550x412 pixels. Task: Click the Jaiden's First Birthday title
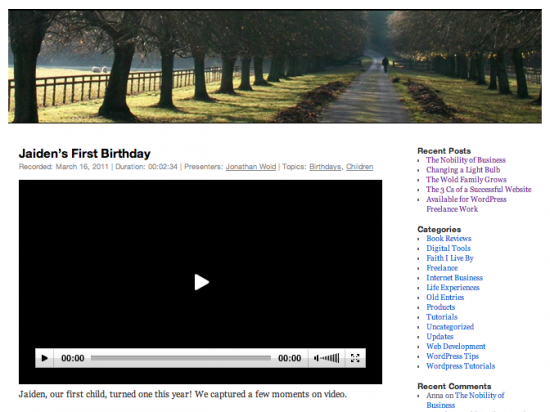[x=85, y=154]
